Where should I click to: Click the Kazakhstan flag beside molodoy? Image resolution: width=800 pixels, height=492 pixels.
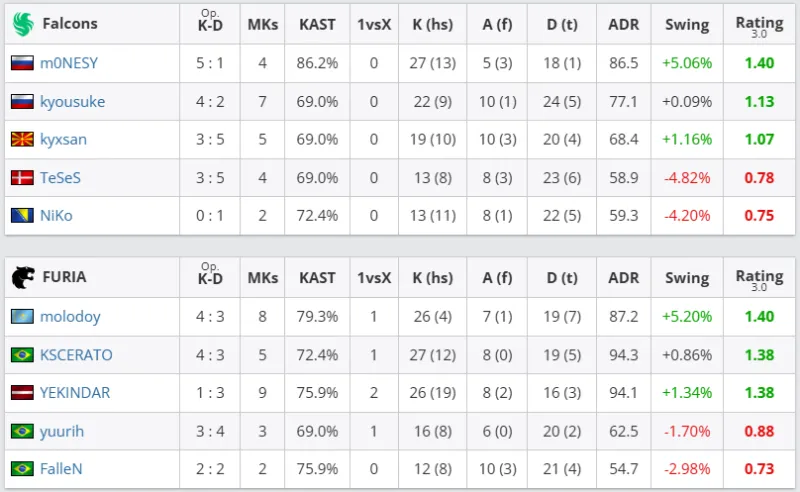pos(22,316)
